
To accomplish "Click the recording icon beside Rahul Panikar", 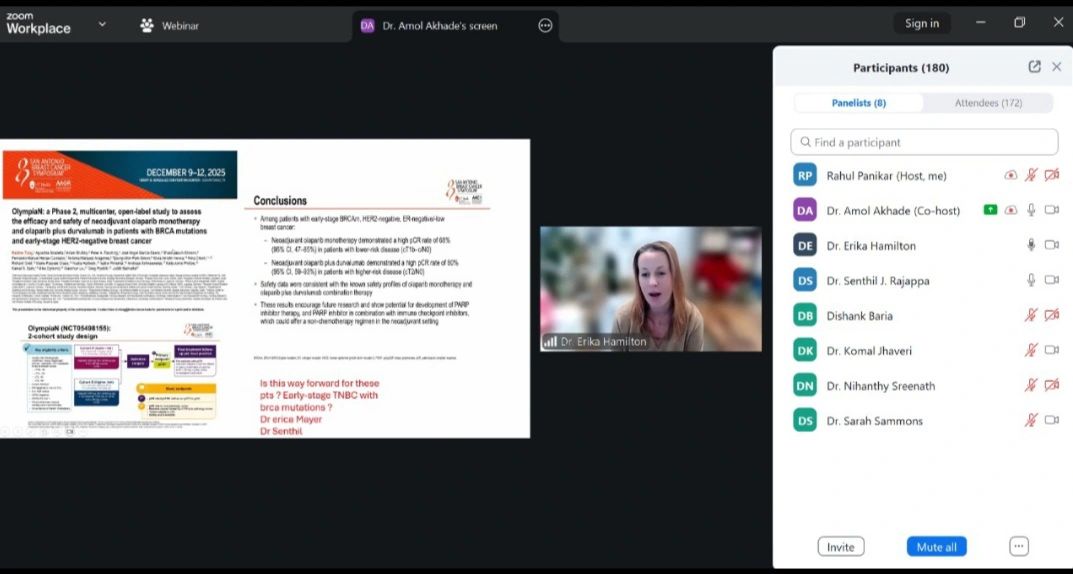I will 1011,175.
